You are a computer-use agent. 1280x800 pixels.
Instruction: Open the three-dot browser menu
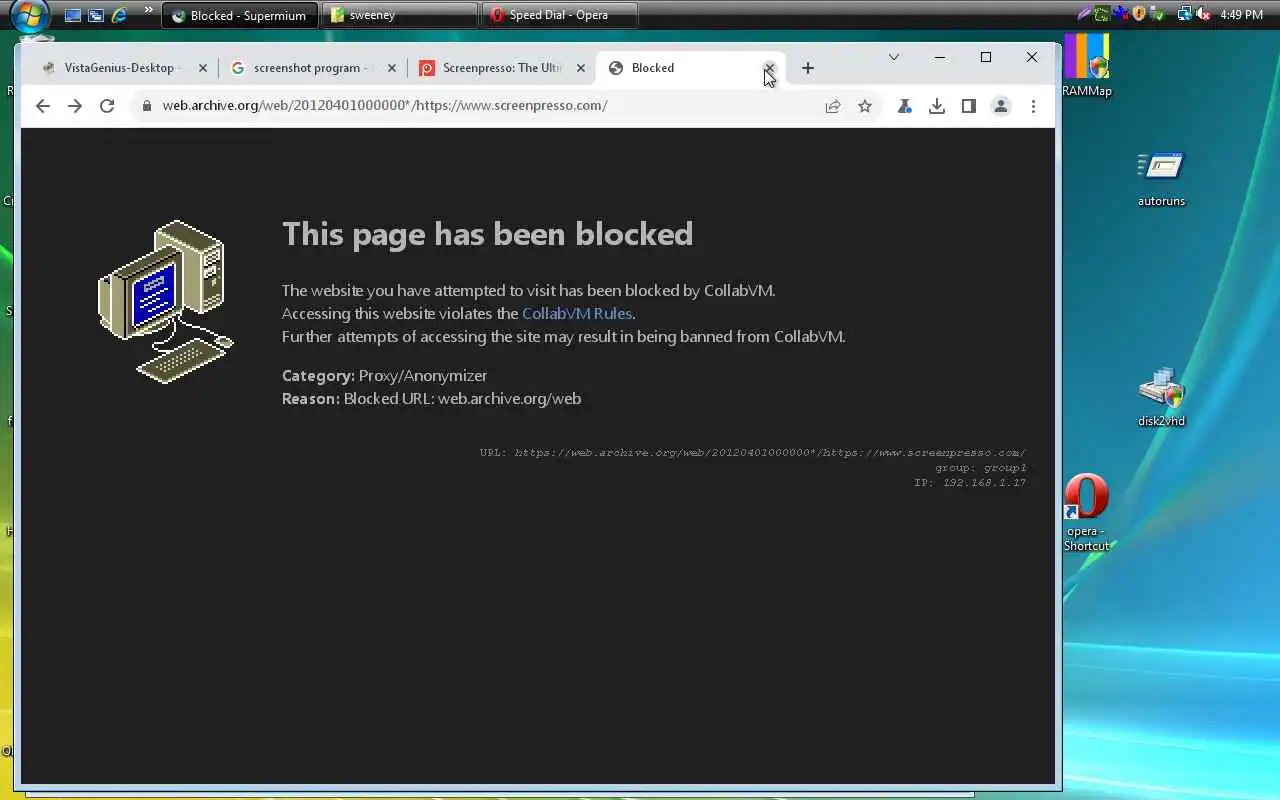click(x=1033, y=106)
